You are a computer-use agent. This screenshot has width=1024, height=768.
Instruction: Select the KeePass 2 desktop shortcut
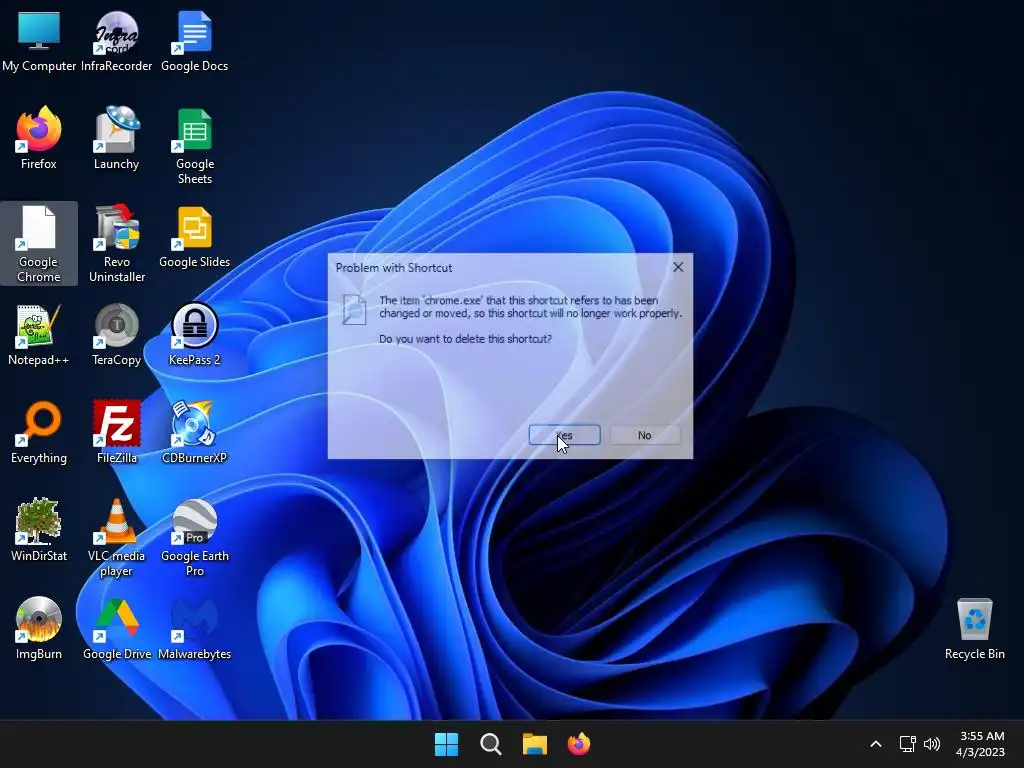coord(195,334)
